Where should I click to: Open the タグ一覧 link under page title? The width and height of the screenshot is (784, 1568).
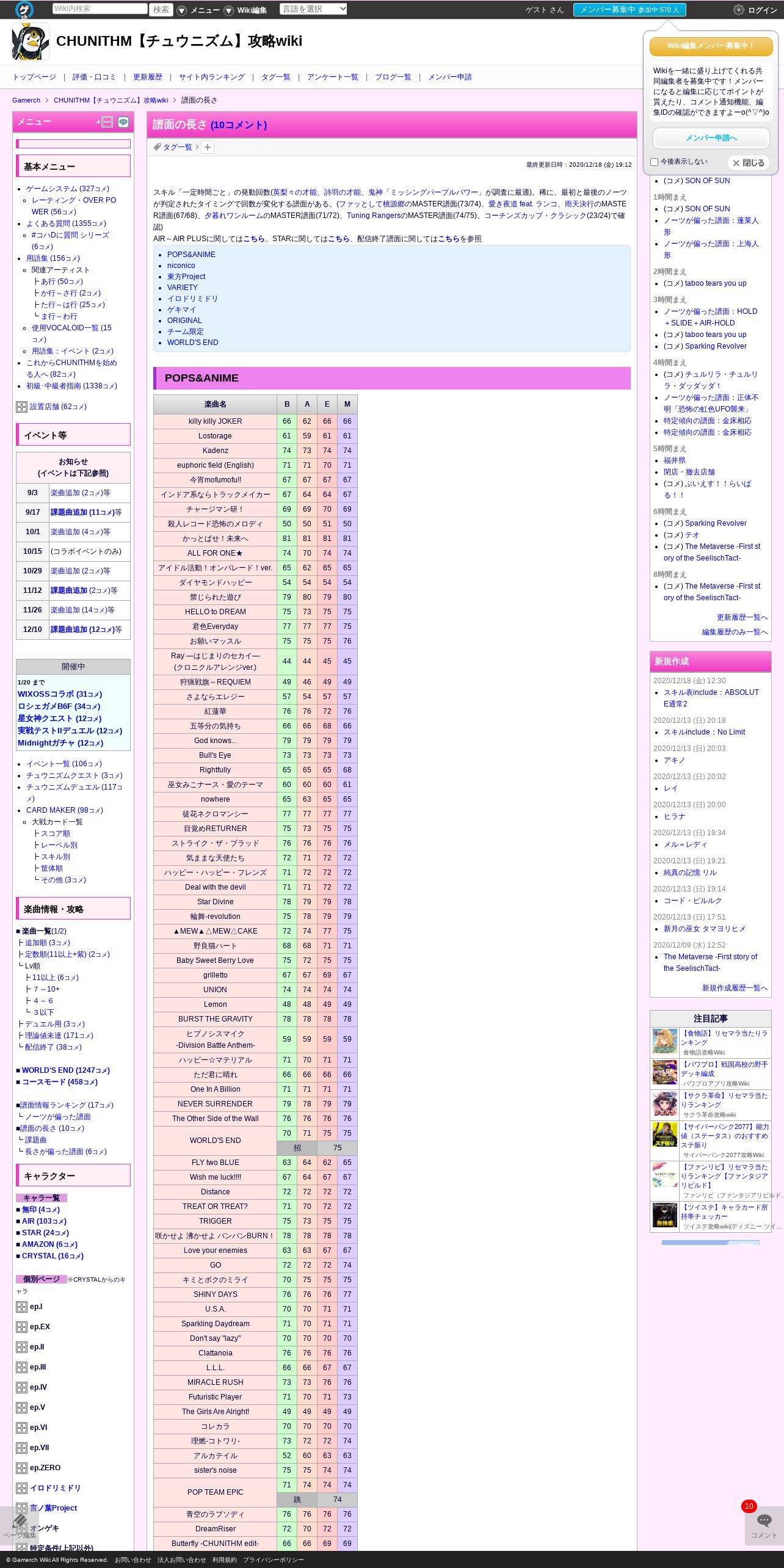coord(177,147)
